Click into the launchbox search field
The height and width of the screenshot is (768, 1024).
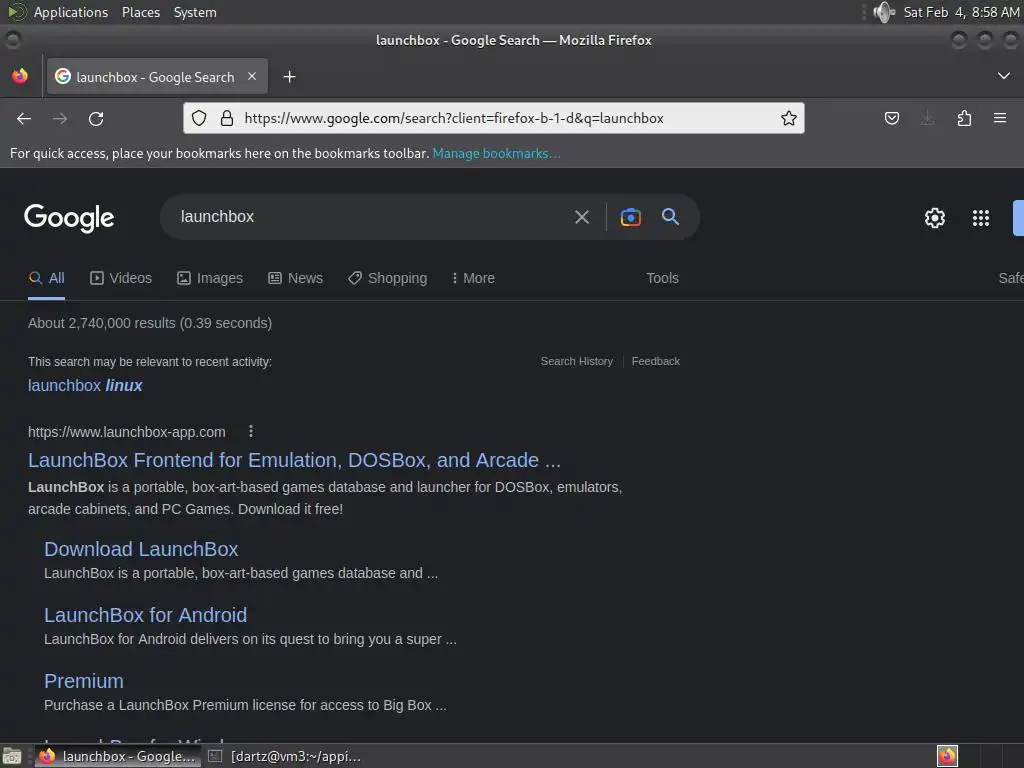click(366, 217)
